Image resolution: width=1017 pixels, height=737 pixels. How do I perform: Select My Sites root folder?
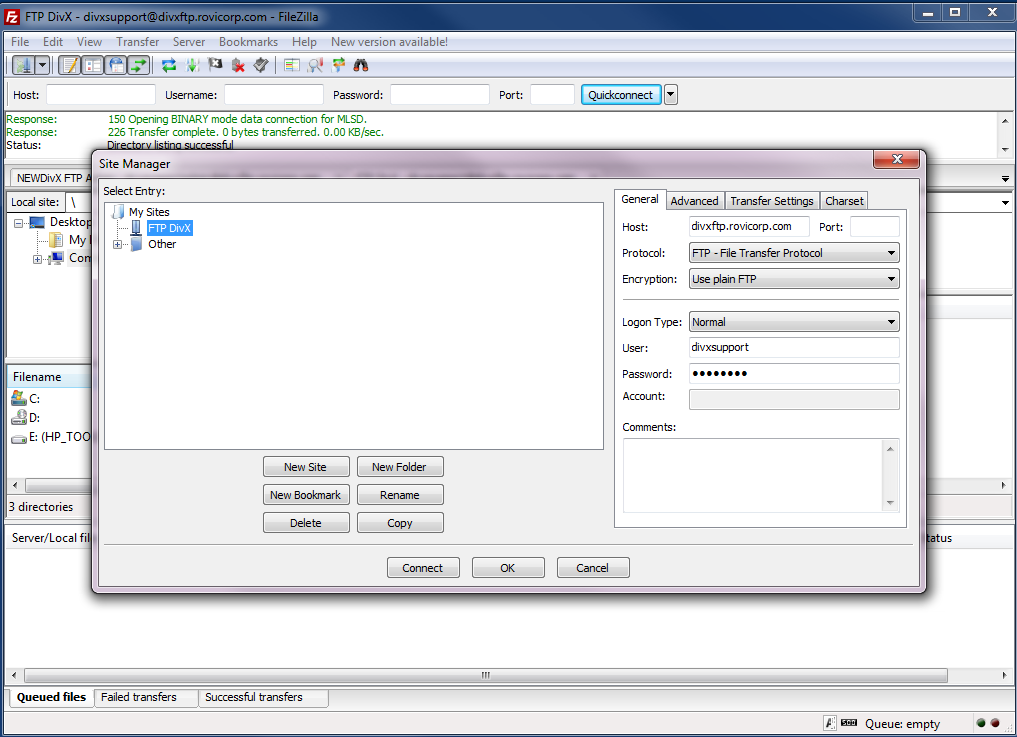coord(149,212)
